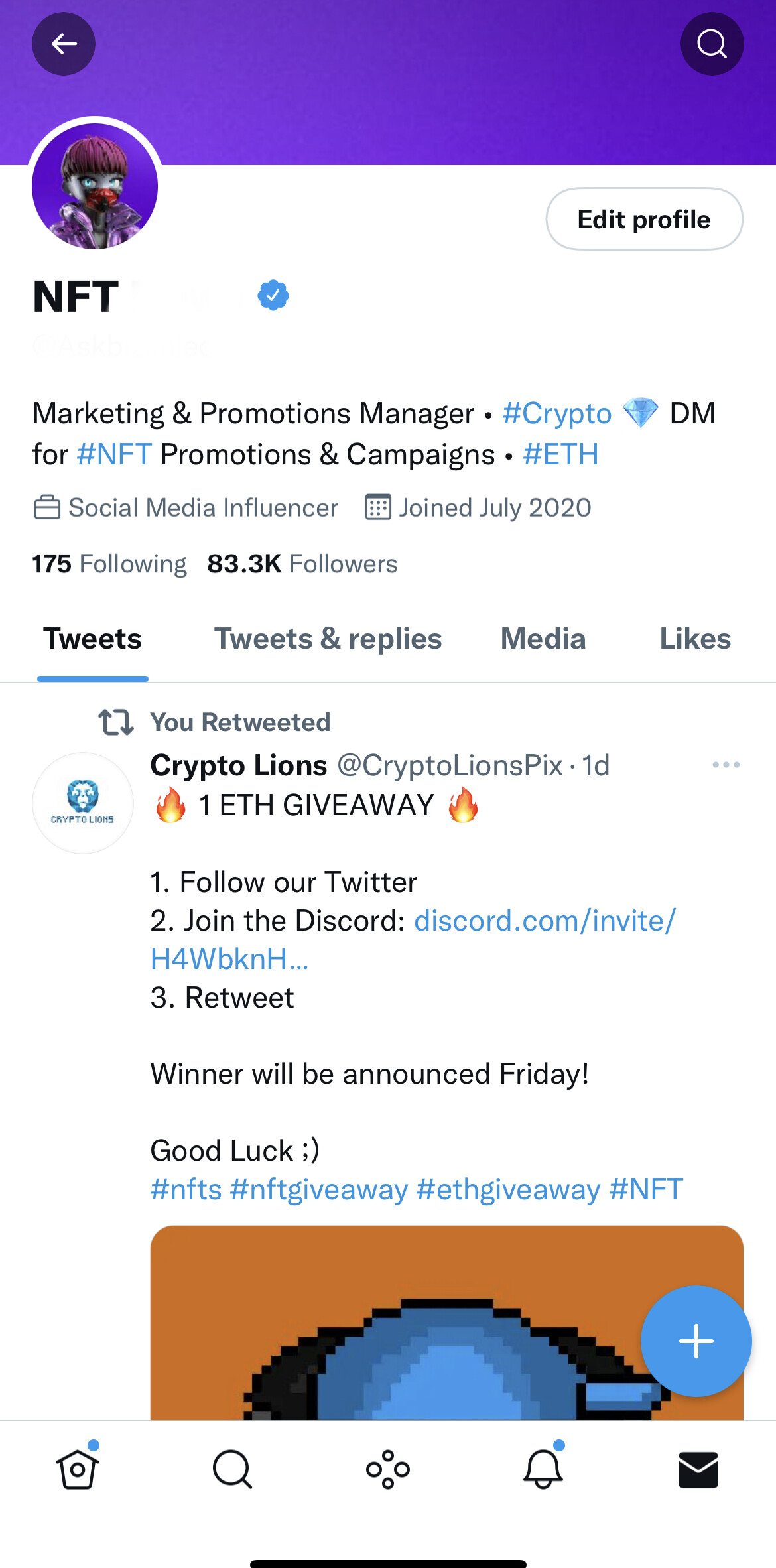Open the Communities icon in bottom bar
Screen dimensions: 776x1568
click(x=388, y=1468)
